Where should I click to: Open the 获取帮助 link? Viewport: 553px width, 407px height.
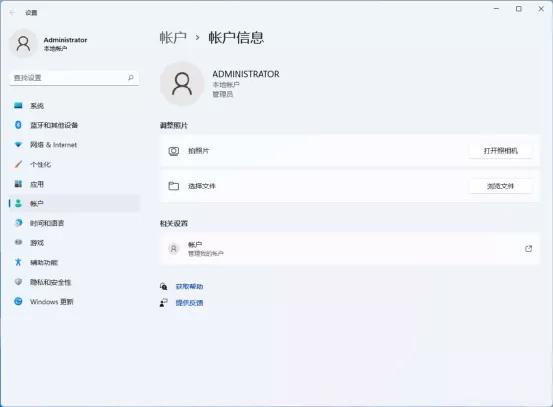coord(189,286)
